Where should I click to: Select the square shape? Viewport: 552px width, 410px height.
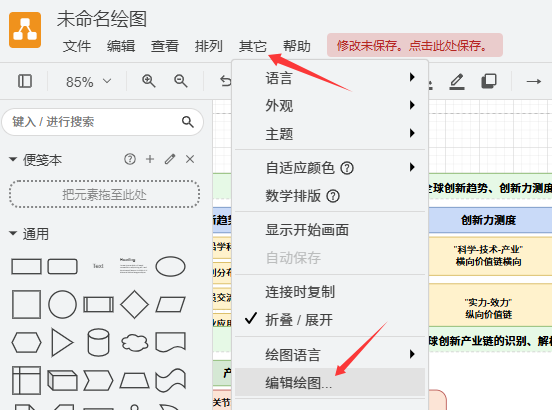(x=26, y=304)
